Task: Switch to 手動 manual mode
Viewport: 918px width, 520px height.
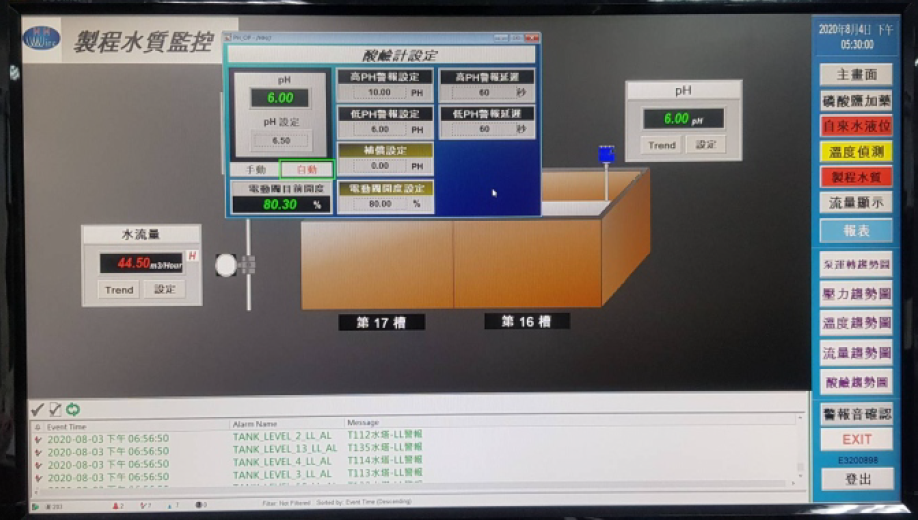Action: pos(254,170)
